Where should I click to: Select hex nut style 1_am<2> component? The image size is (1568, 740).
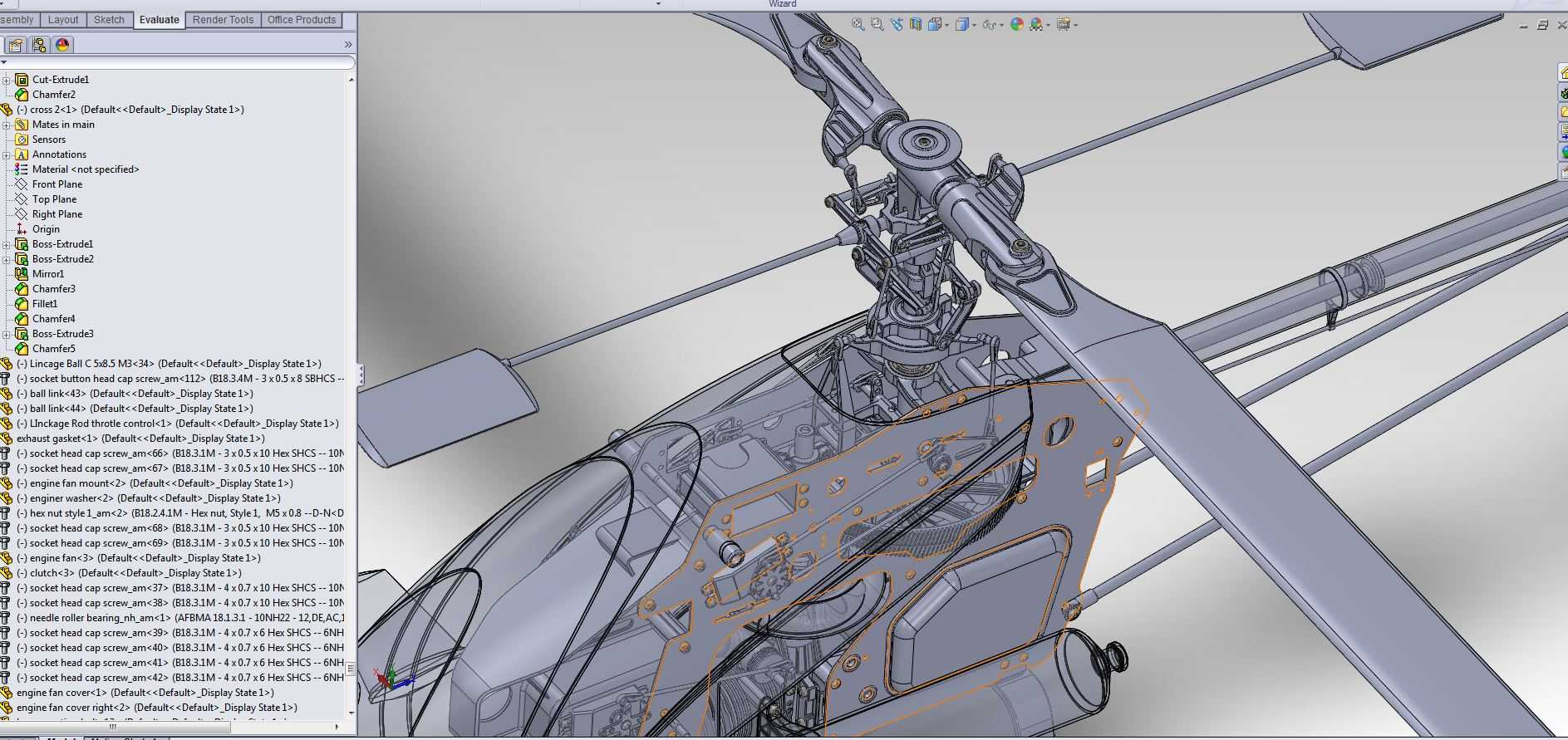point(179,513)
